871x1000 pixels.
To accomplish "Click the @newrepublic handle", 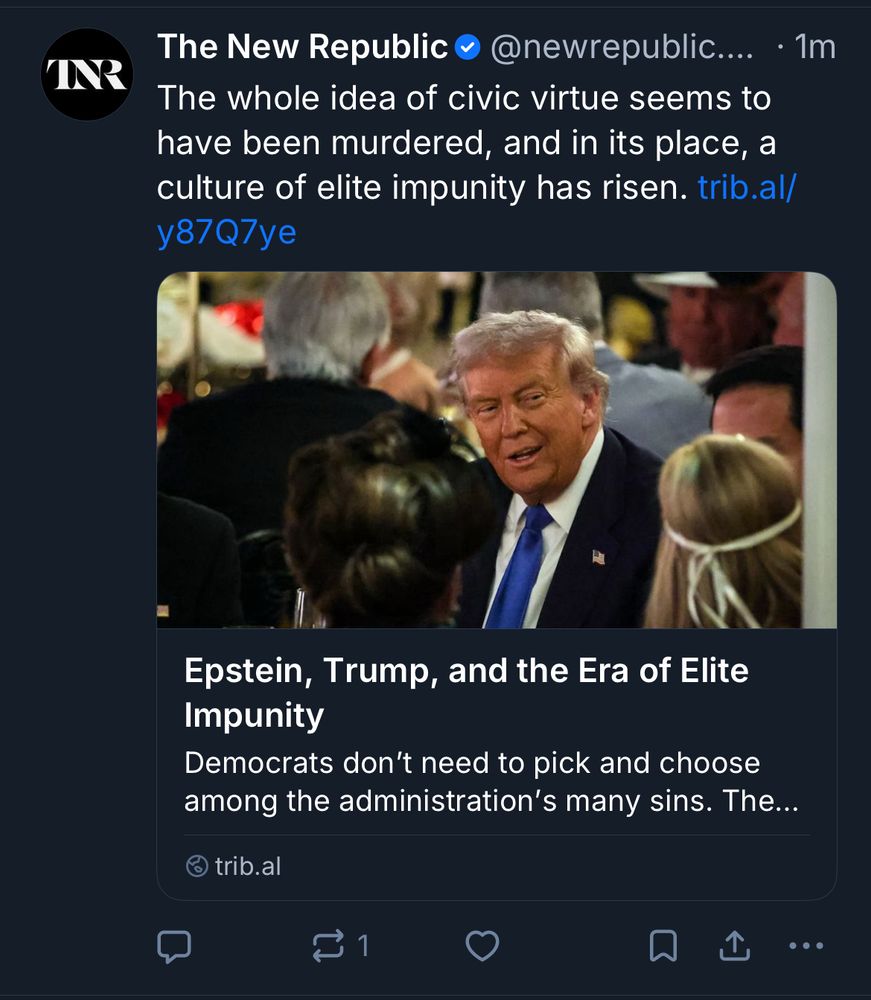I will coord(620,47).
